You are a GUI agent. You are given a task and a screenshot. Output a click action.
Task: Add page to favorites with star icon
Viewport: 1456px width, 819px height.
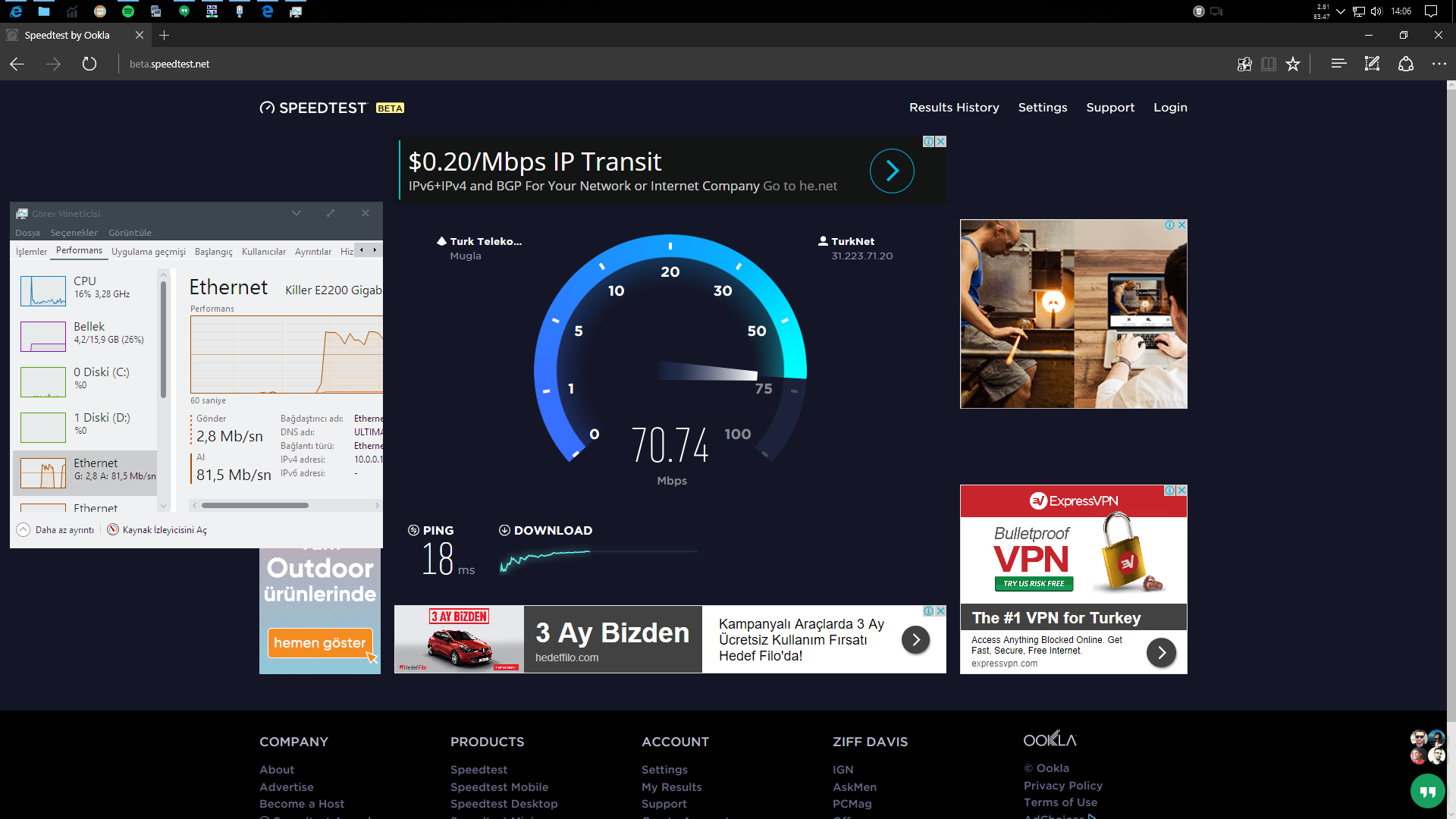(x=1293, y=64)
